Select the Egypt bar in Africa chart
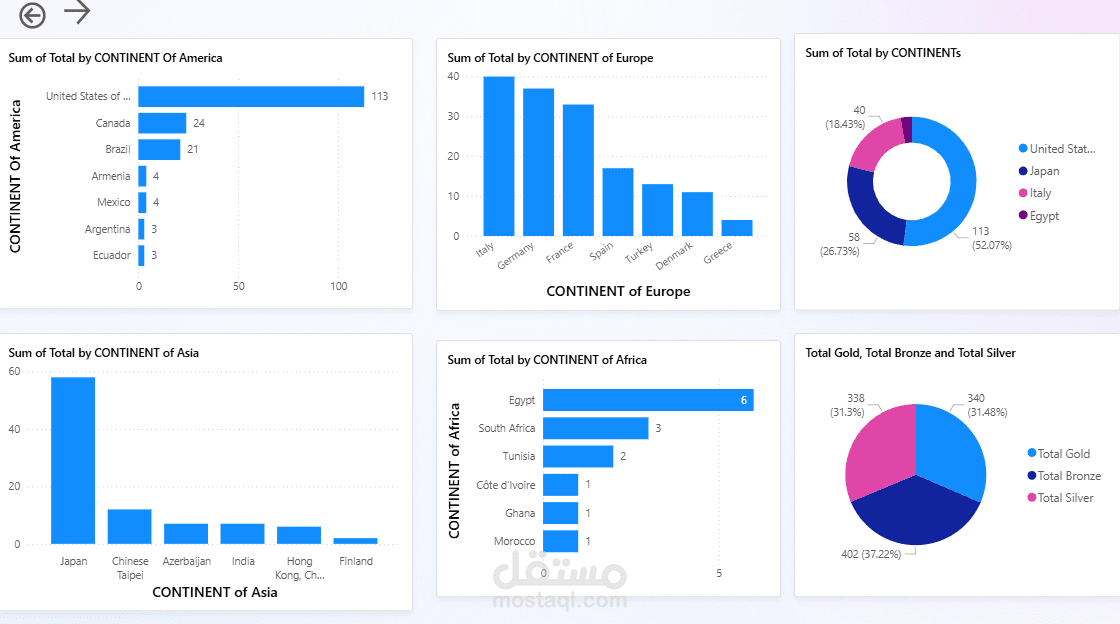Viewport: 1120px width, 624px height. coord(648,400)
